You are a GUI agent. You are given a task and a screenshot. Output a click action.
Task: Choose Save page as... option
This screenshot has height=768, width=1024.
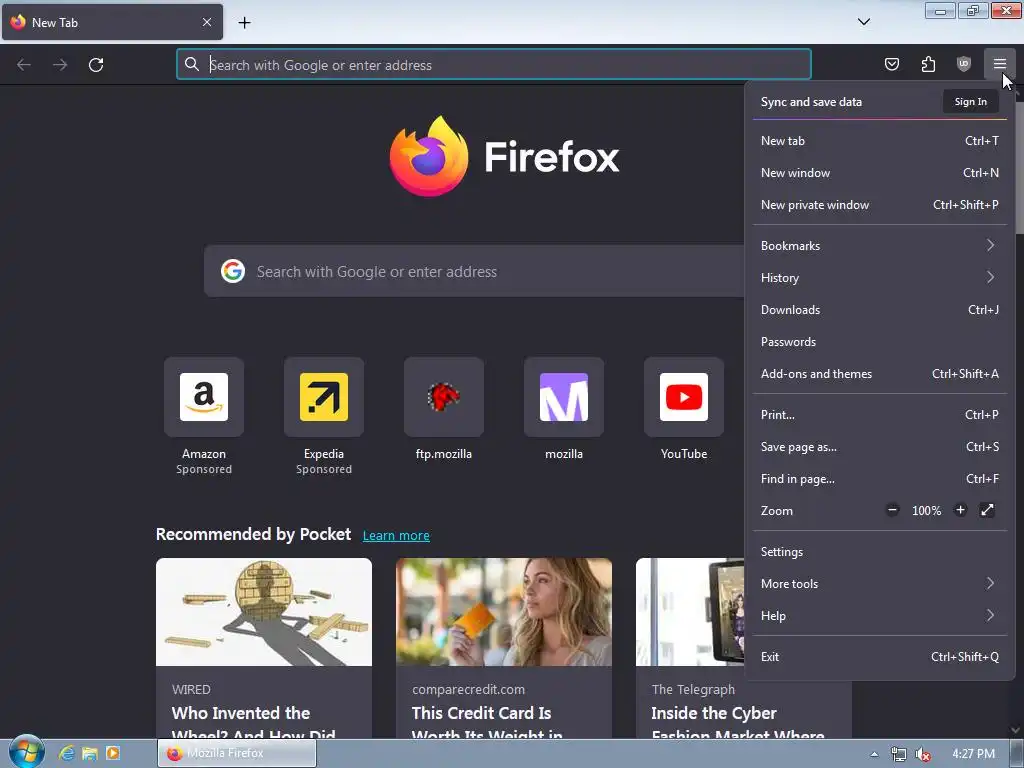pyautogui.click(x=880, y=447)
